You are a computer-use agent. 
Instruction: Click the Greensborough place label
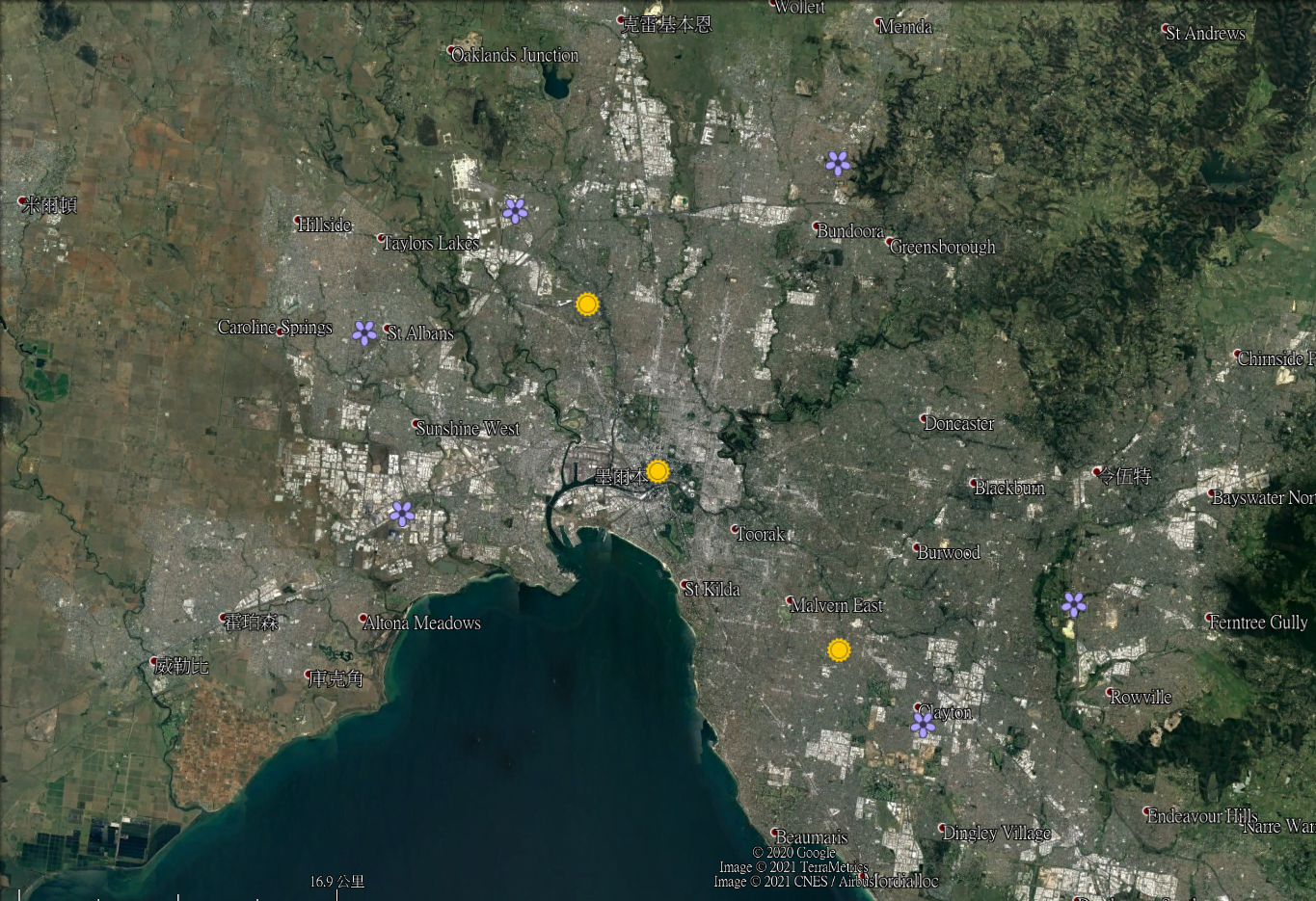(942, 247)
